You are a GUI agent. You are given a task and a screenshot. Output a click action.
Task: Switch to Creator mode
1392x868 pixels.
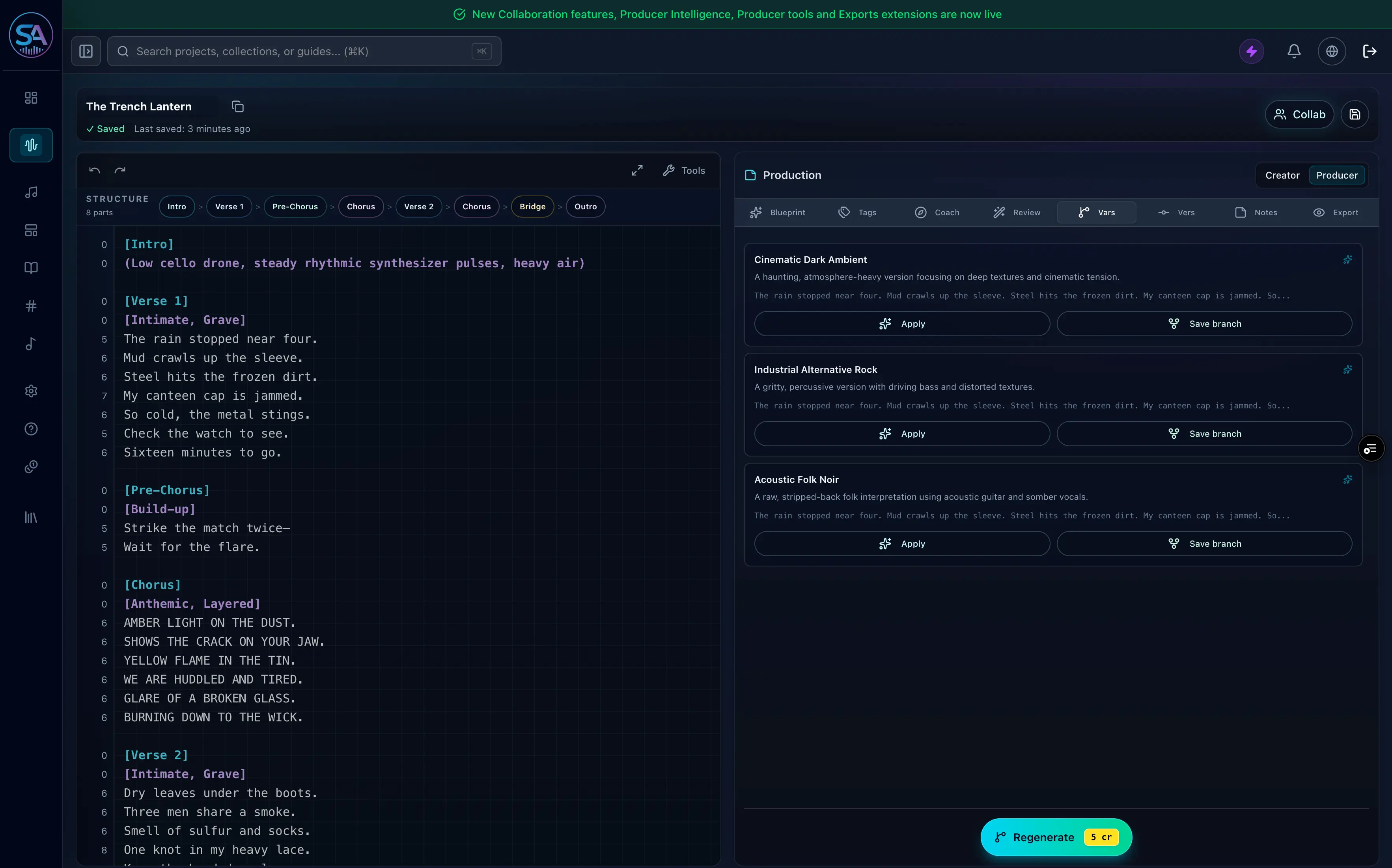[1282, 176]
